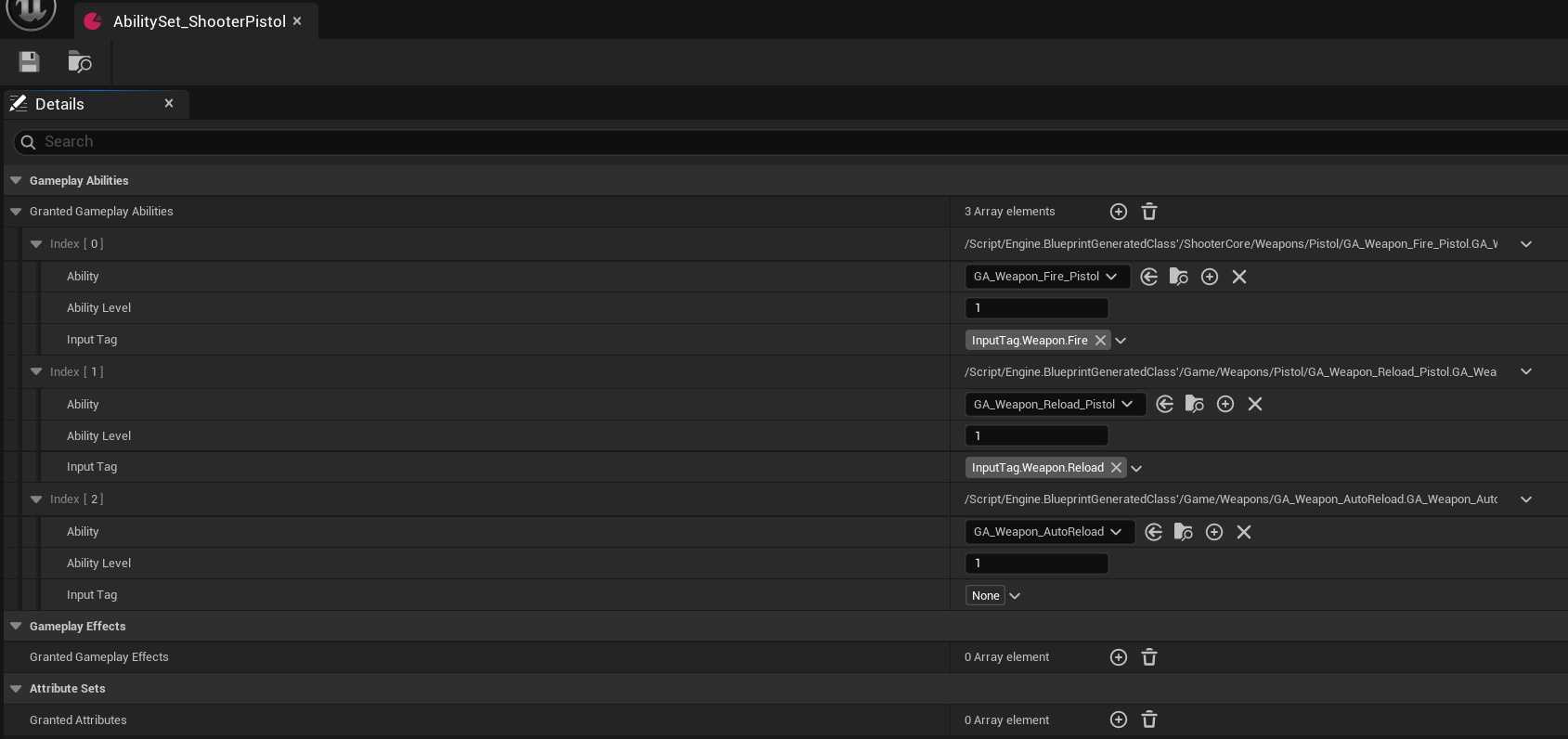Screen dimensions: 1568x739
Task: Browse to GA_Weapon_Reload_Pistol in Content Browser
Action: (x=1195, y=404)
